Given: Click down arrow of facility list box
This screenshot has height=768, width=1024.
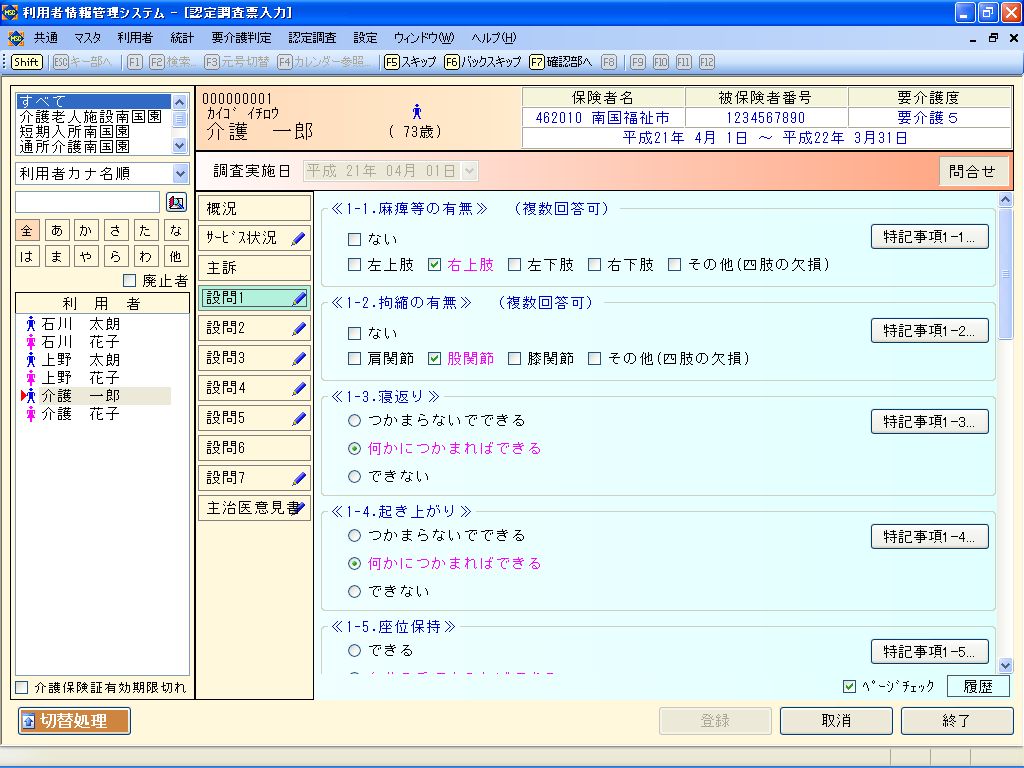Looking at the screenshot, I should pyautogui.click(x=180, y=146).
